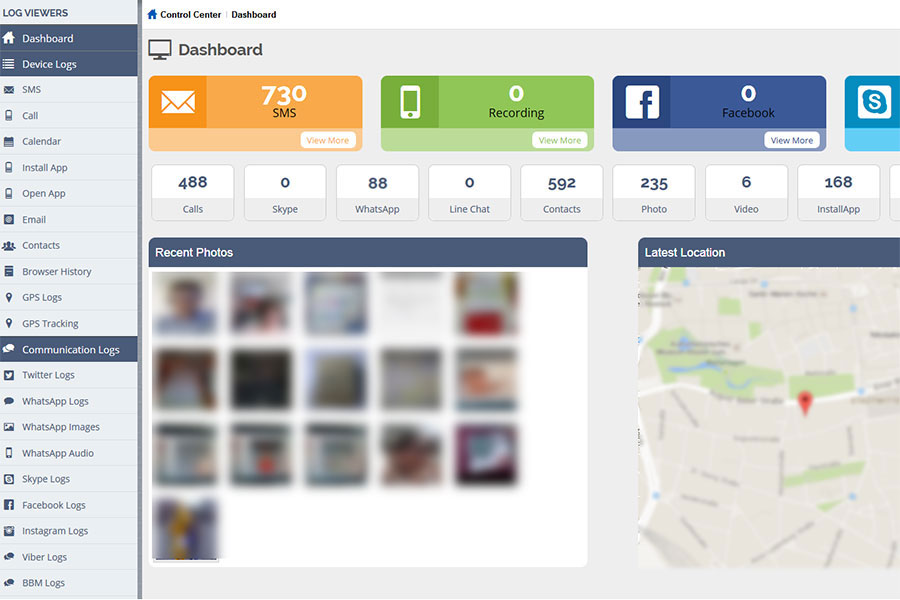Click View More under Facebook
Image resolution: width=900 pixels, height=600 pixels.
pos(792,141)
